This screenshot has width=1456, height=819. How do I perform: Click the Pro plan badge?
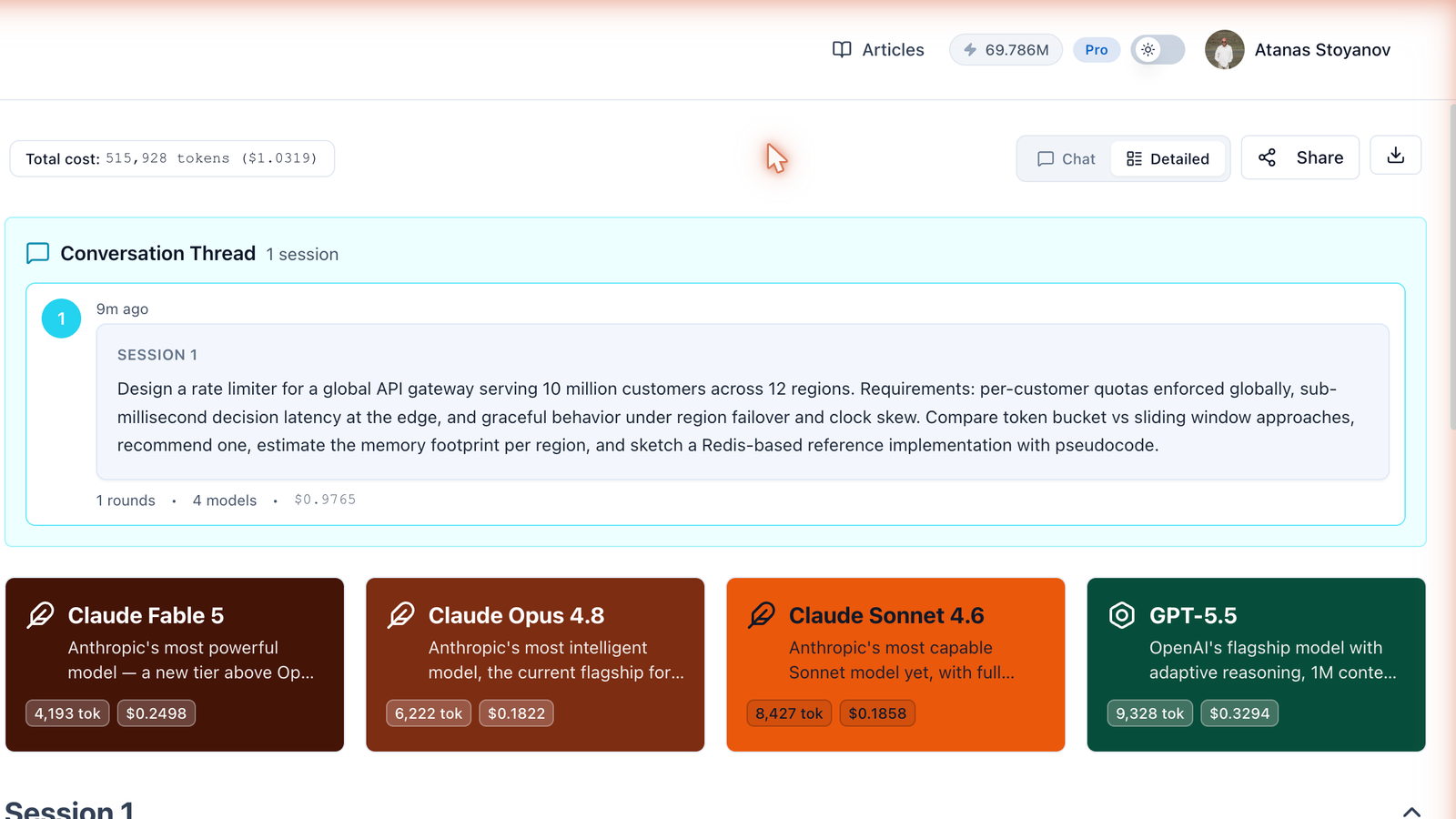[x=1097, y=49]
